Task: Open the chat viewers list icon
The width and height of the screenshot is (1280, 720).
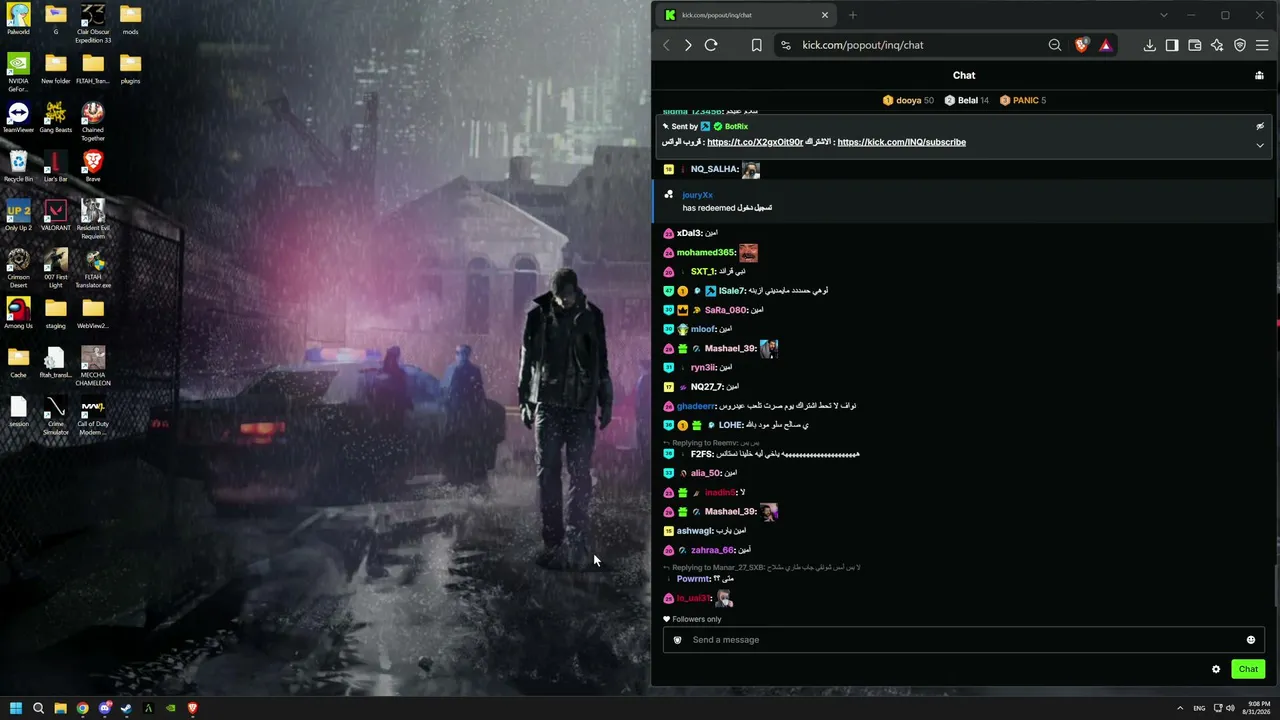Action: [x=1259, y=75]
